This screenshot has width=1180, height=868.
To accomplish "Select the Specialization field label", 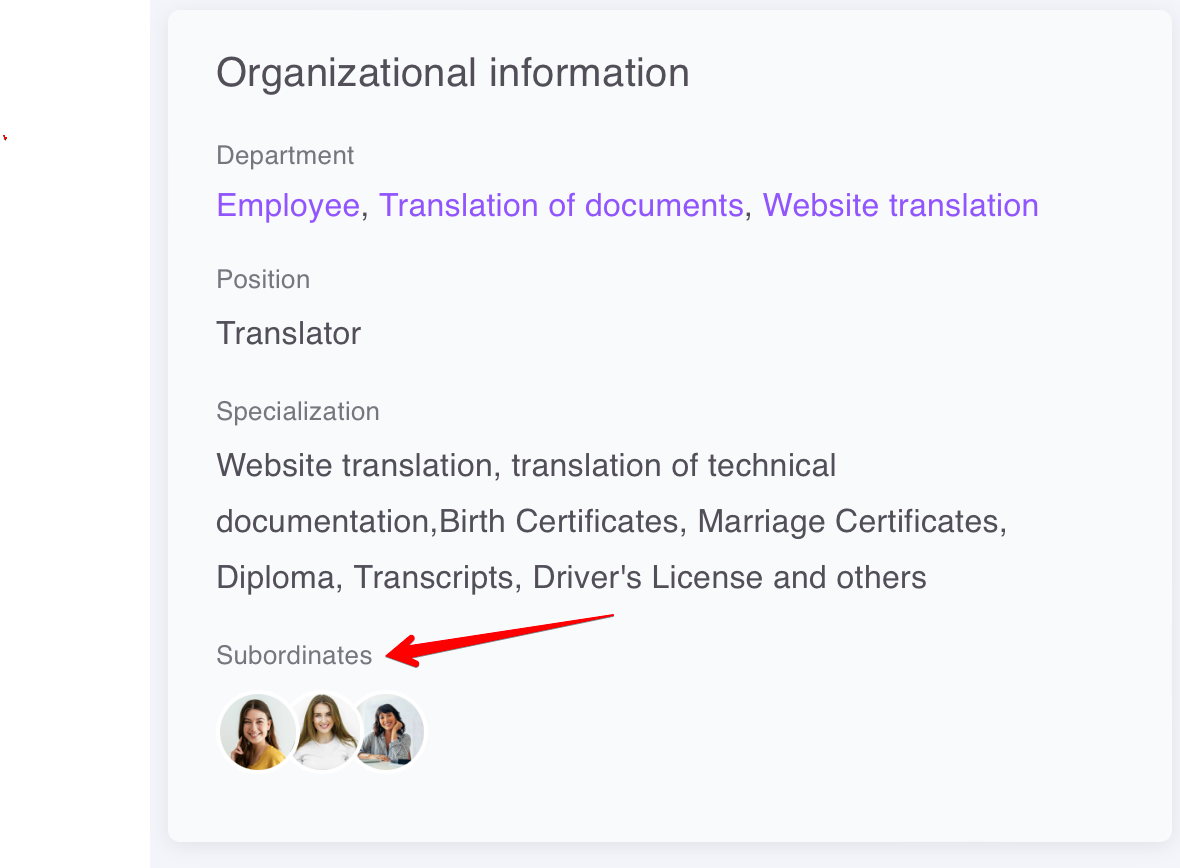I will coord(298,412).
